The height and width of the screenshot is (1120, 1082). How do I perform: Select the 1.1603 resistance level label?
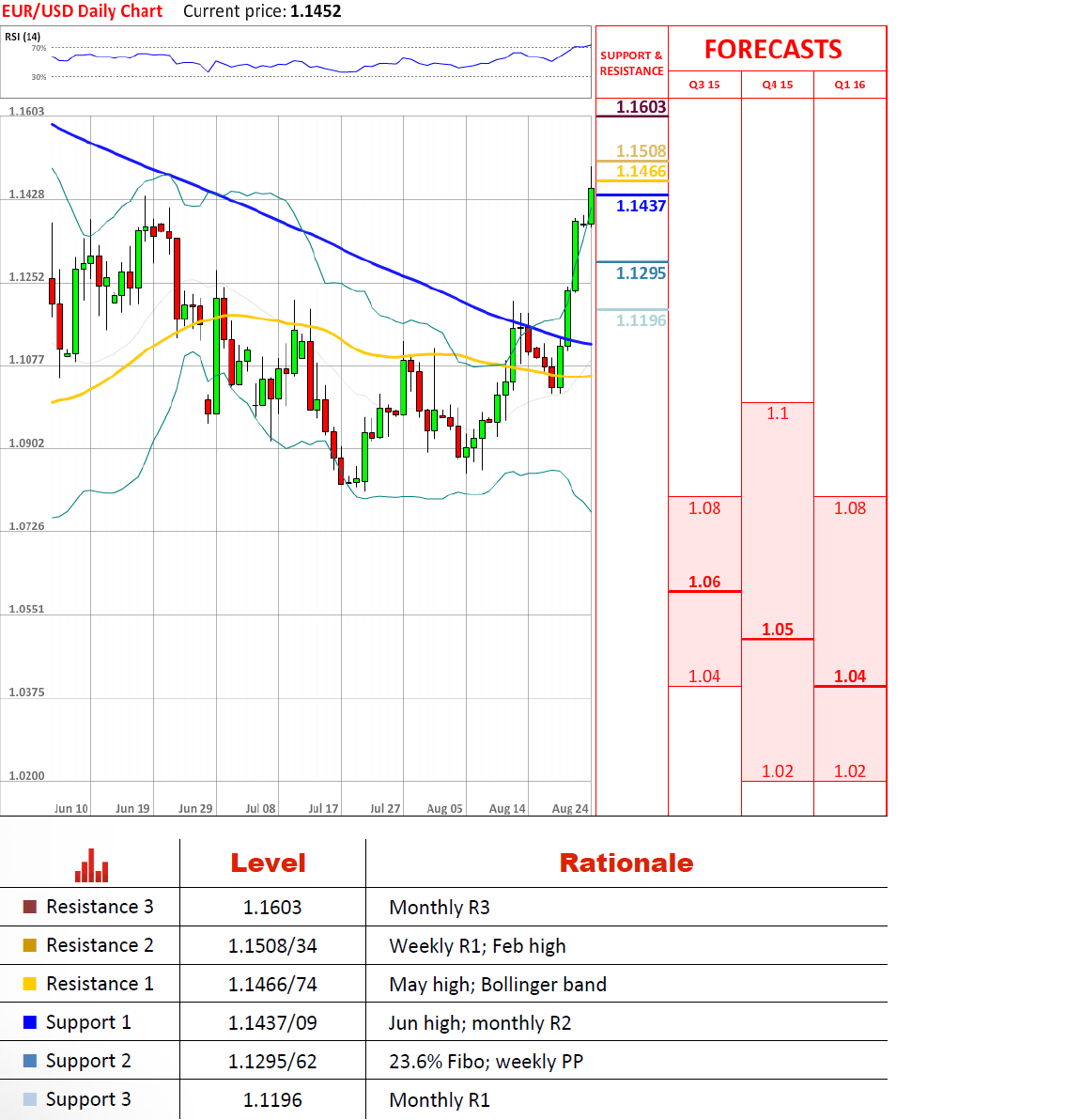(641, 107)
